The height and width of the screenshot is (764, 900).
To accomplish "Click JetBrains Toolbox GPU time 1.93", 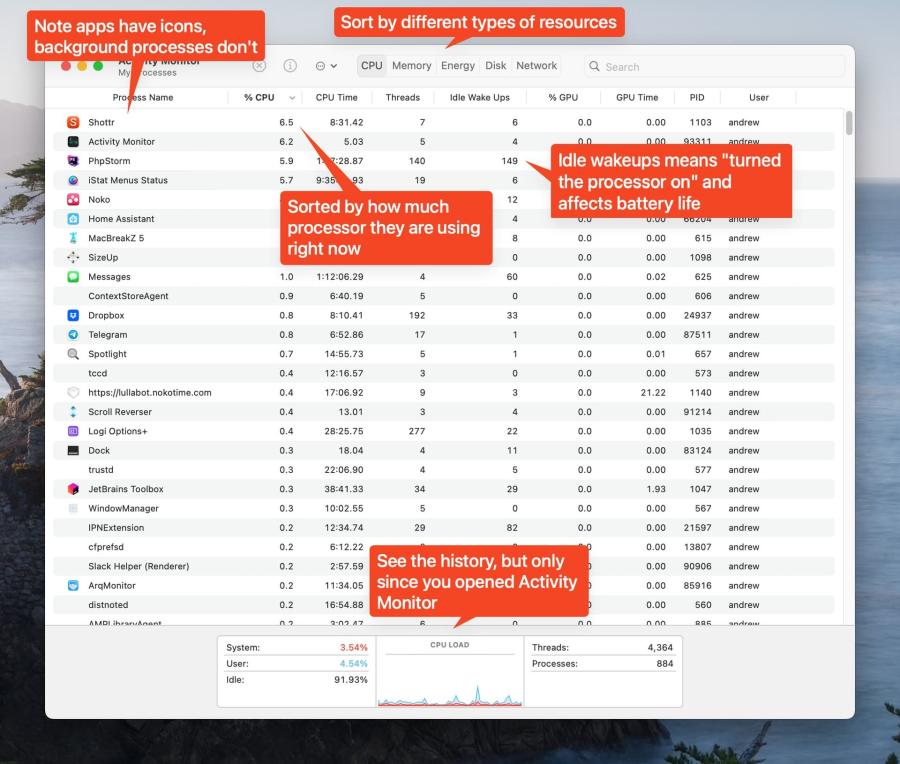I will point(655,489).
